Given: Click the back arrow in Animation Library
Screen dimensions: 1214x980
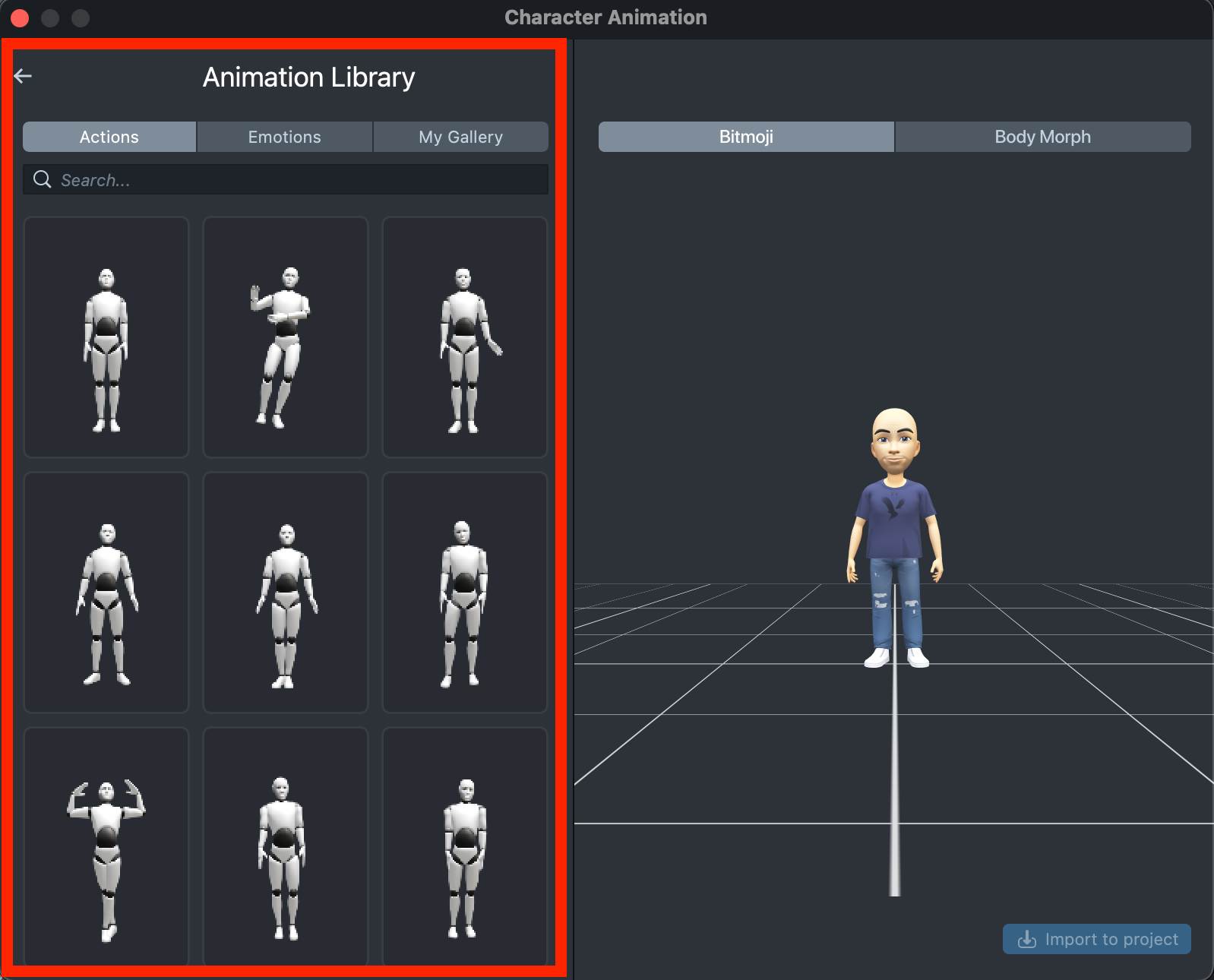Looking at the screenshot, I should click(23, 76).
